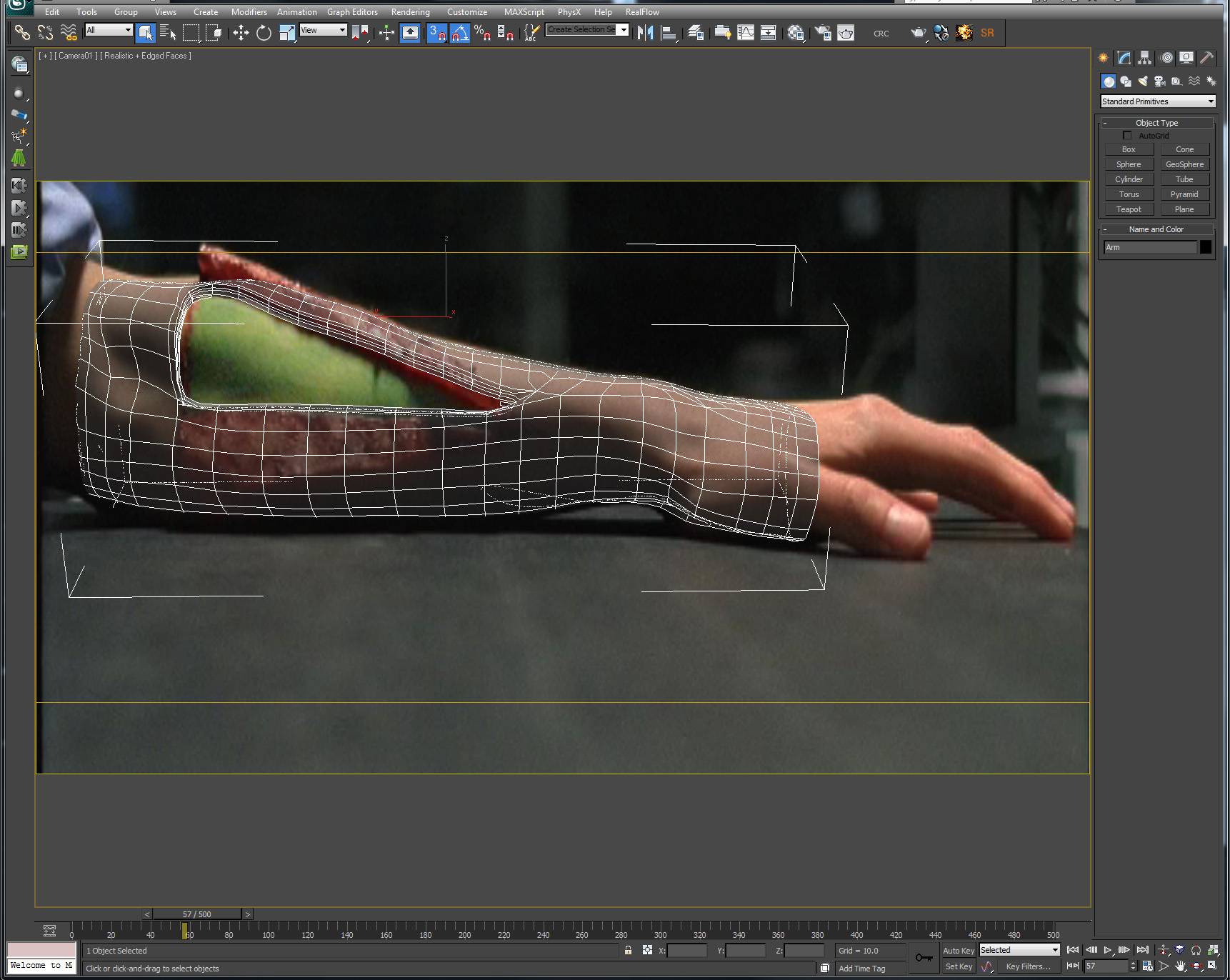The image size is (1230, 980).
Task: Open the Arm object color swatch
Action: pos(1206,246)
